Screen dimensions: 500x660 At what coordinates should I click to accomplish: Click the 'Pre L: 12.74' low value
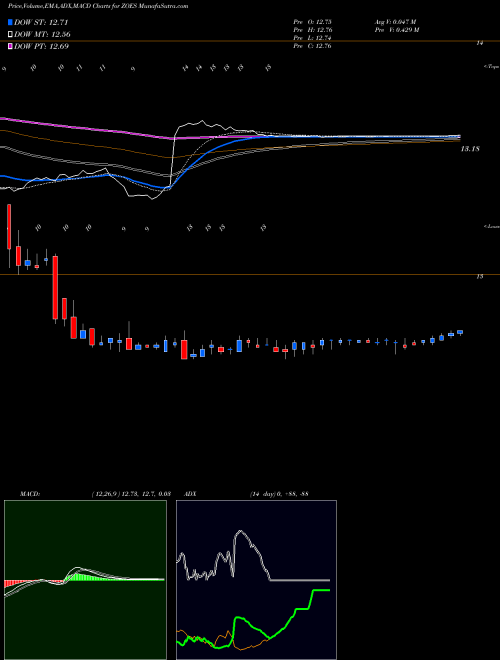[312, 38]
